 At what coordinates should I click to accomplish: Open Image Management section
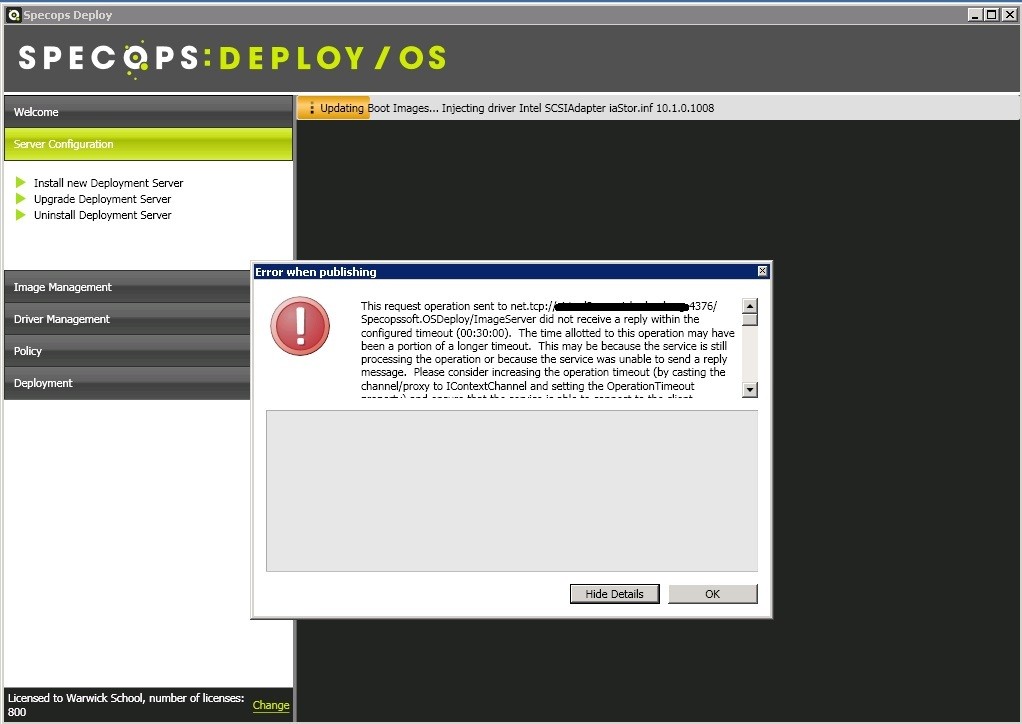[127, 287]
